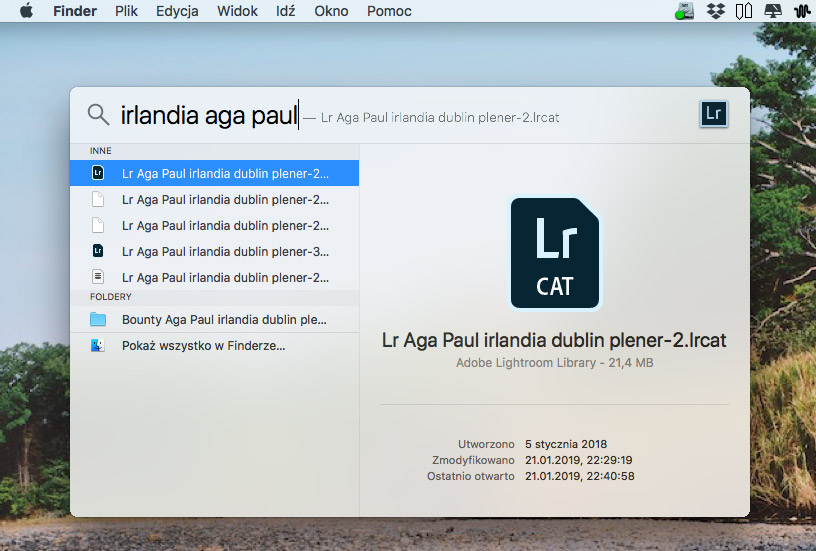Click the Spotlight magnifying glass icon
Image resolution: width=816 pixels, height=551 pixels.
click(98, 115)
